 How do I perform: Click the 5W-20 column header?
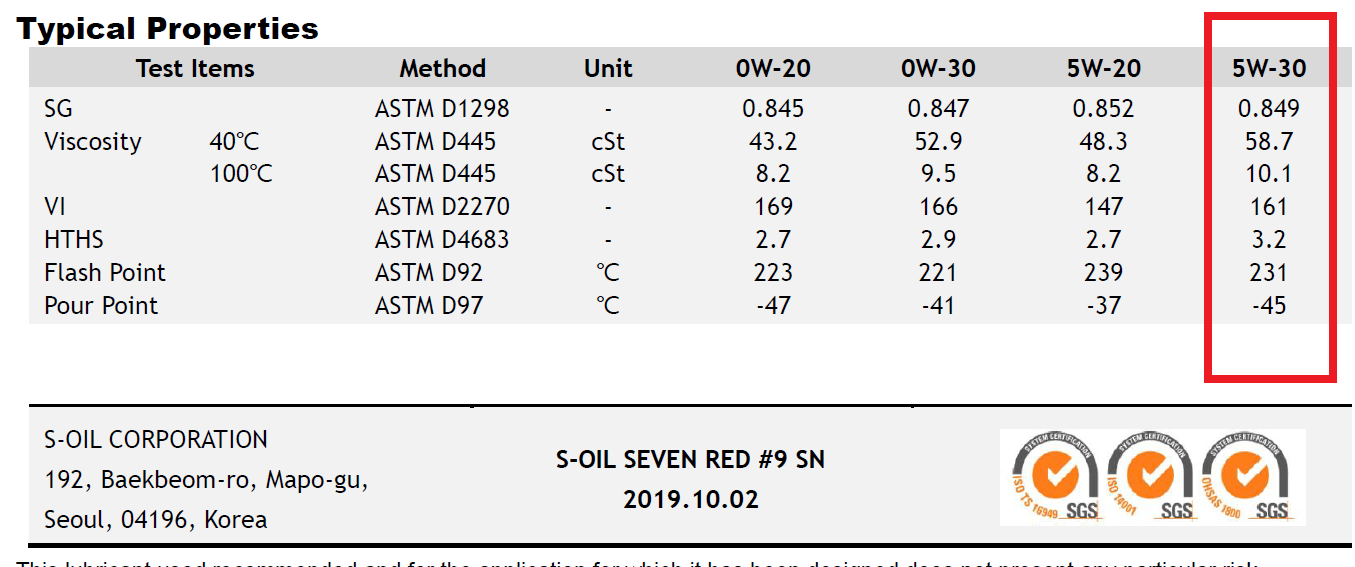(1103, 68)
